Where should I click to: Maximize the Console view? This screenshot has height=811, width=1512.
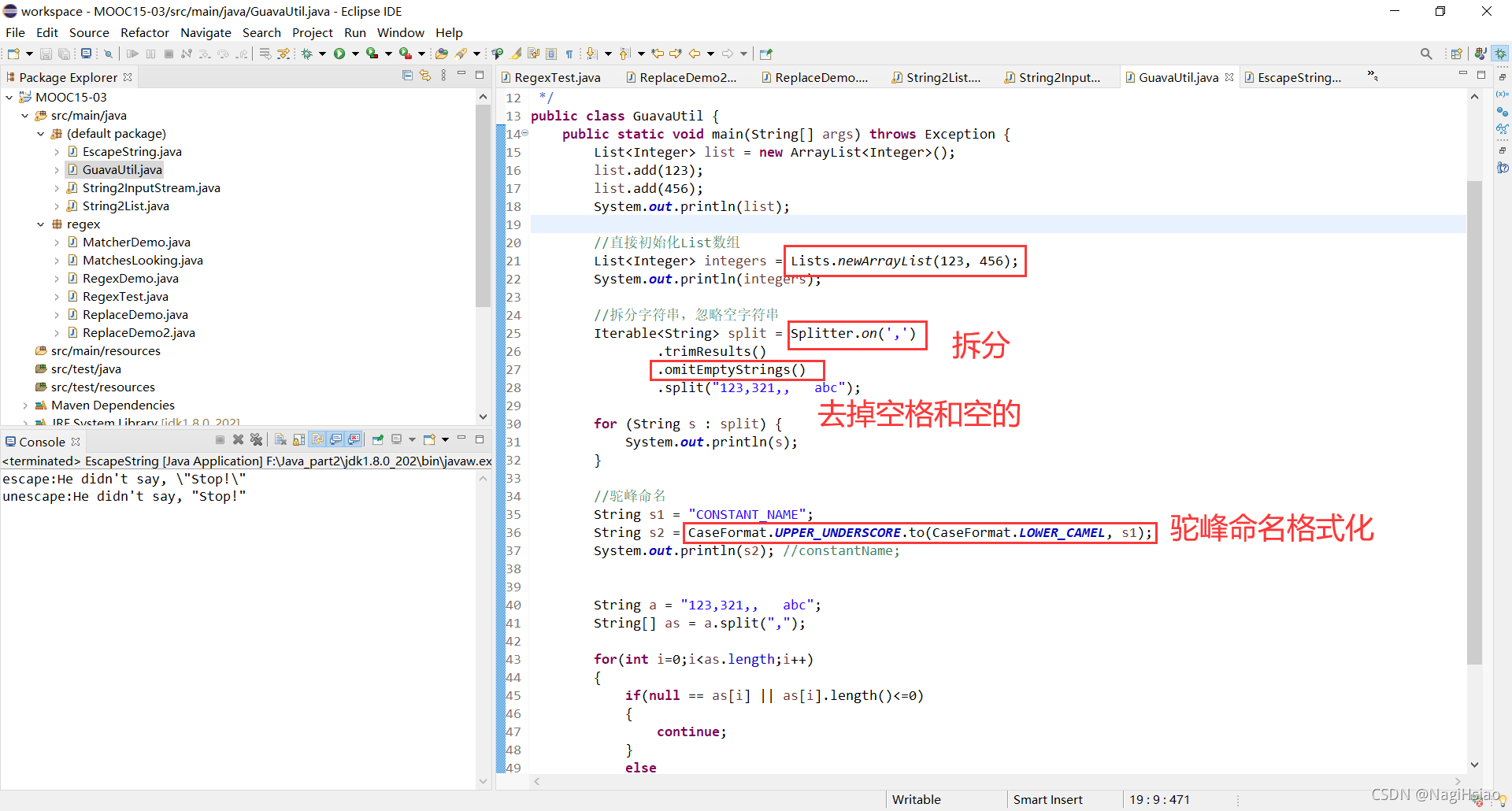click(x=479, y=439)
